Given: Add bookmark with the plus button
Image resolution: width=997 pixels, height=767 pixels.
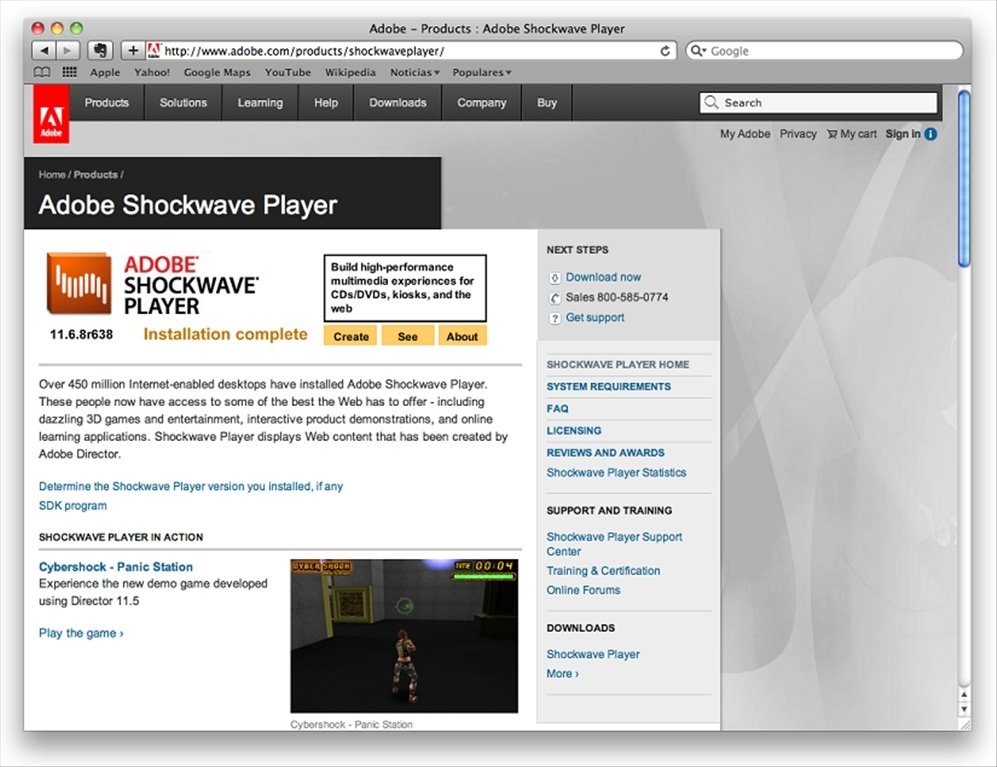Looking at the screenshot, I should 133,50.
